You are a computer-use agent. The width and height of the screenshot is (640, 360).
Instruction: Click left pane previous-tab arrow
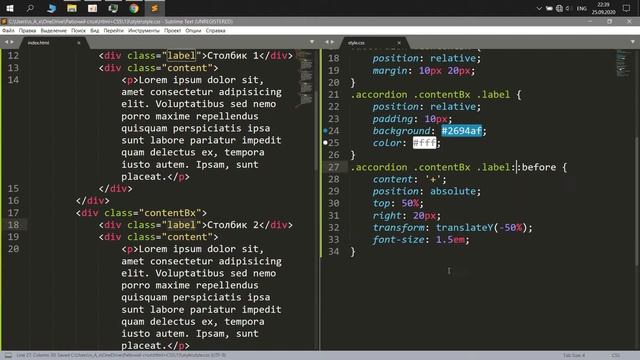coord(6,42)
